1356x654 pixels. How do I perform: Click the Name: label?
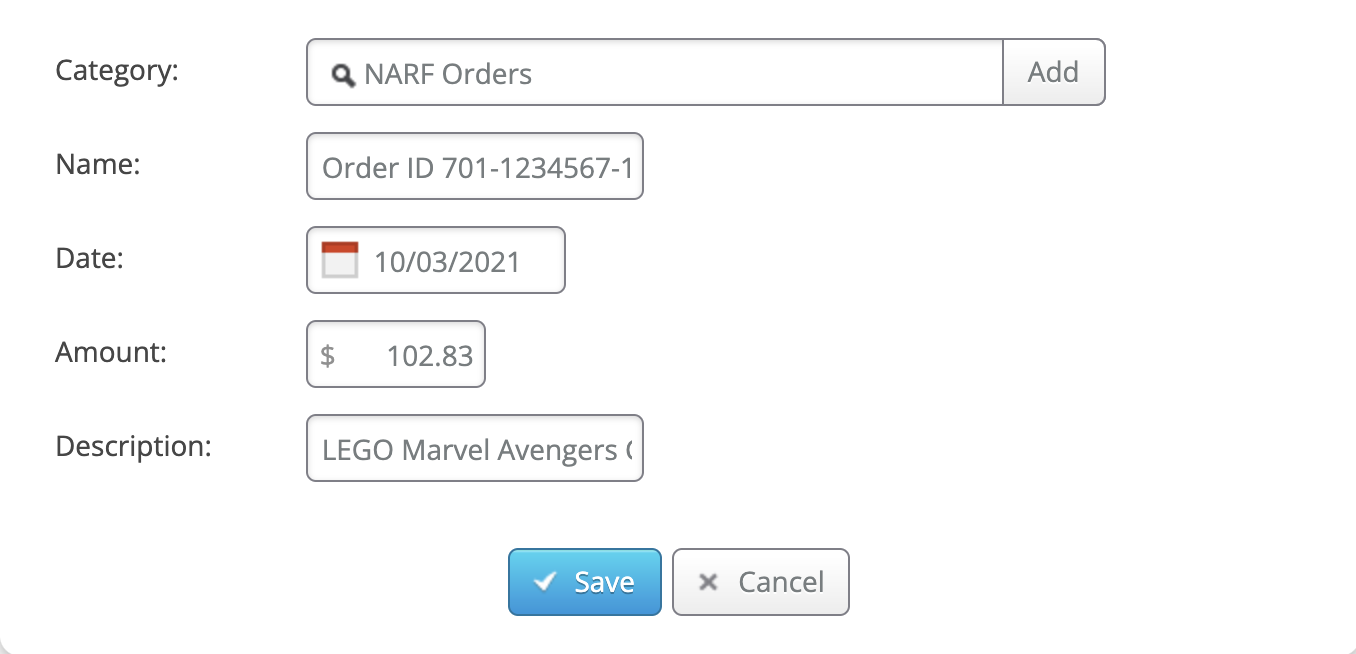click(98, 165)
